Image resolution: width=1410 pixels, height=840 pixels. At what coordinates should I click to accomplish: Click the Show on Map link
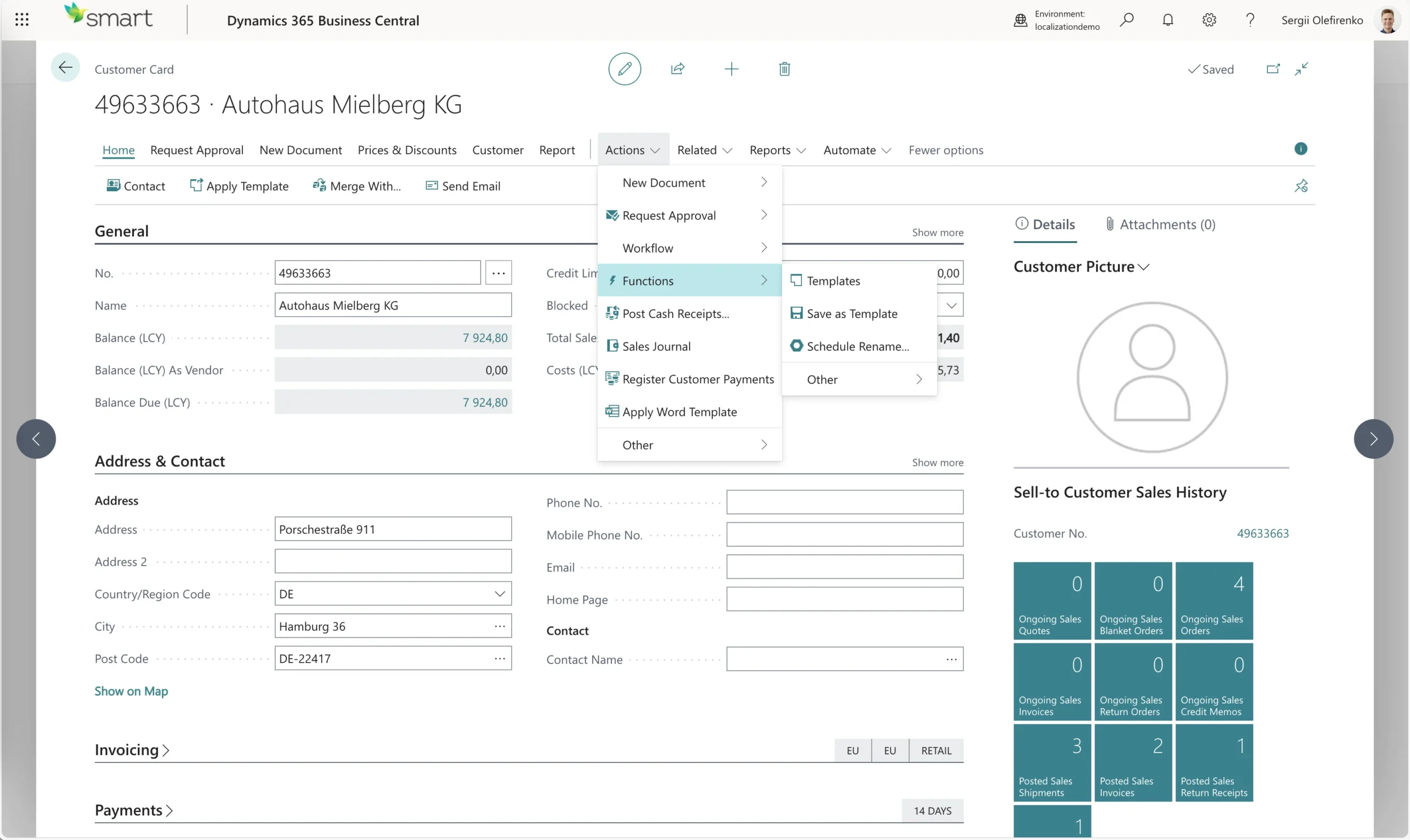tap(131, 691)
